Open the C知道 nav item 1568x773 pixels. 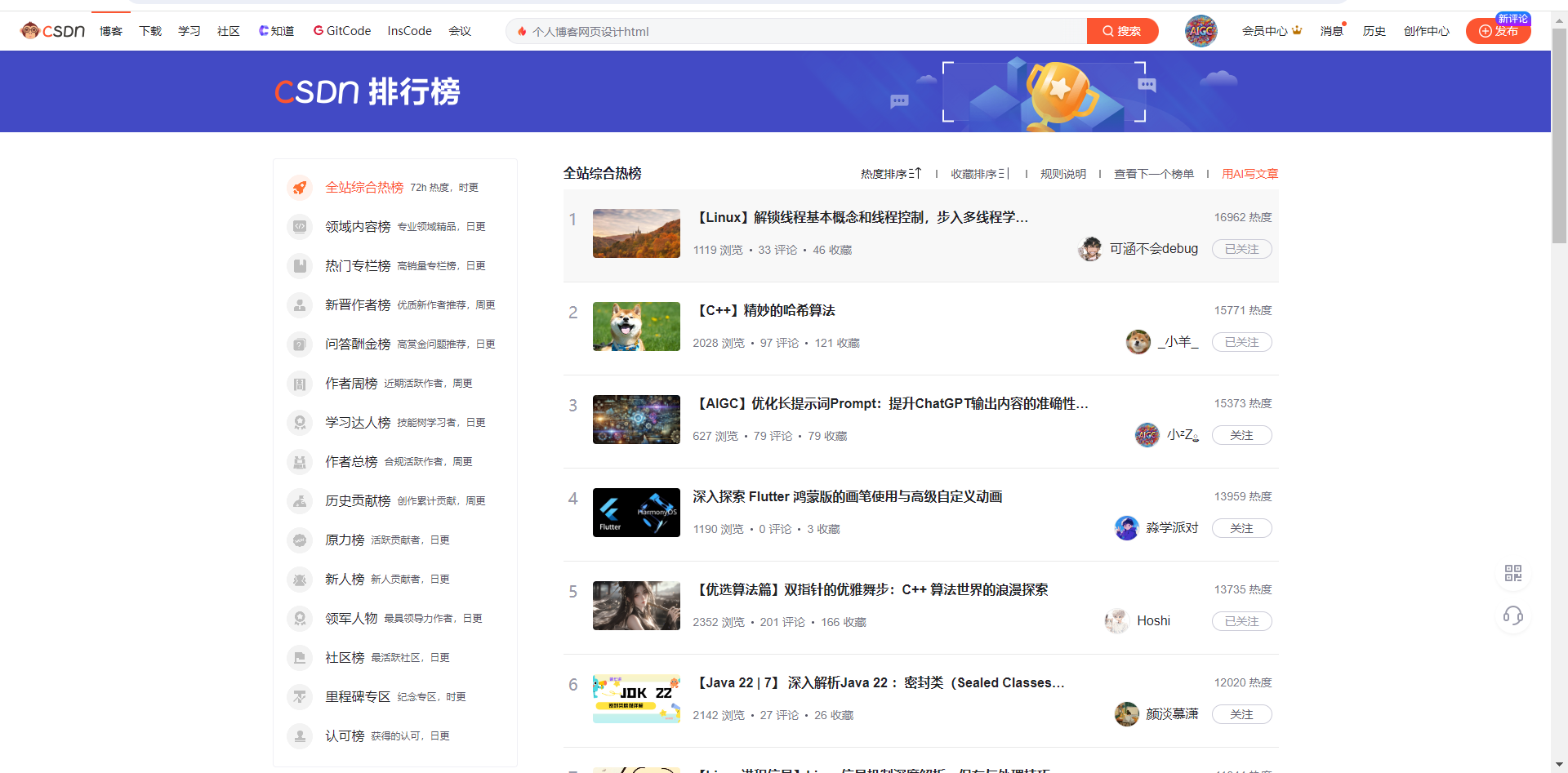pos(276,31)
